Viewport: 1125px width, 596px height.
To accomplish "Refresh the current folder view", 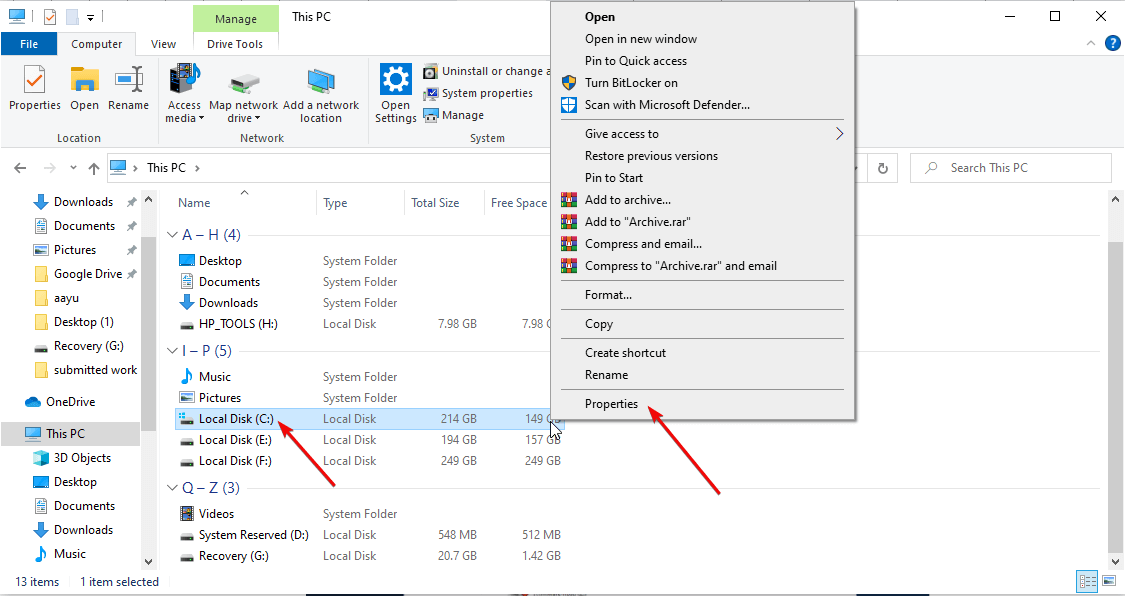I will (x=883, y=167).
